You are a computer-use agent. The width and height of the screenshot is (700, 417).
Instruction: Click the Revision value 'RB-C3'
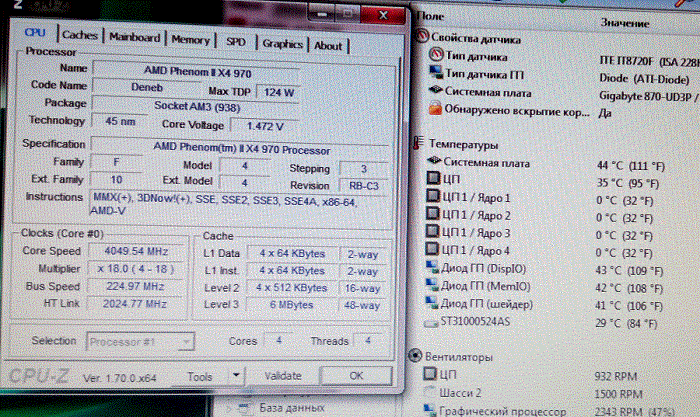click(363, 186)
